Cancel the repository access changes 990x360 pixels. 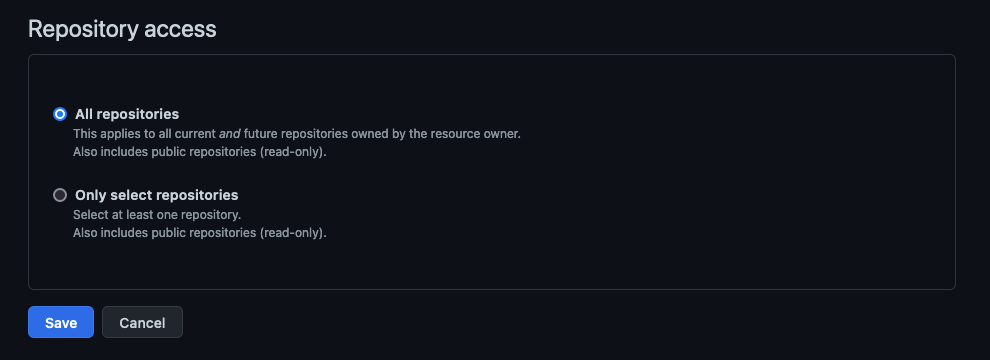tap(142, 322)
